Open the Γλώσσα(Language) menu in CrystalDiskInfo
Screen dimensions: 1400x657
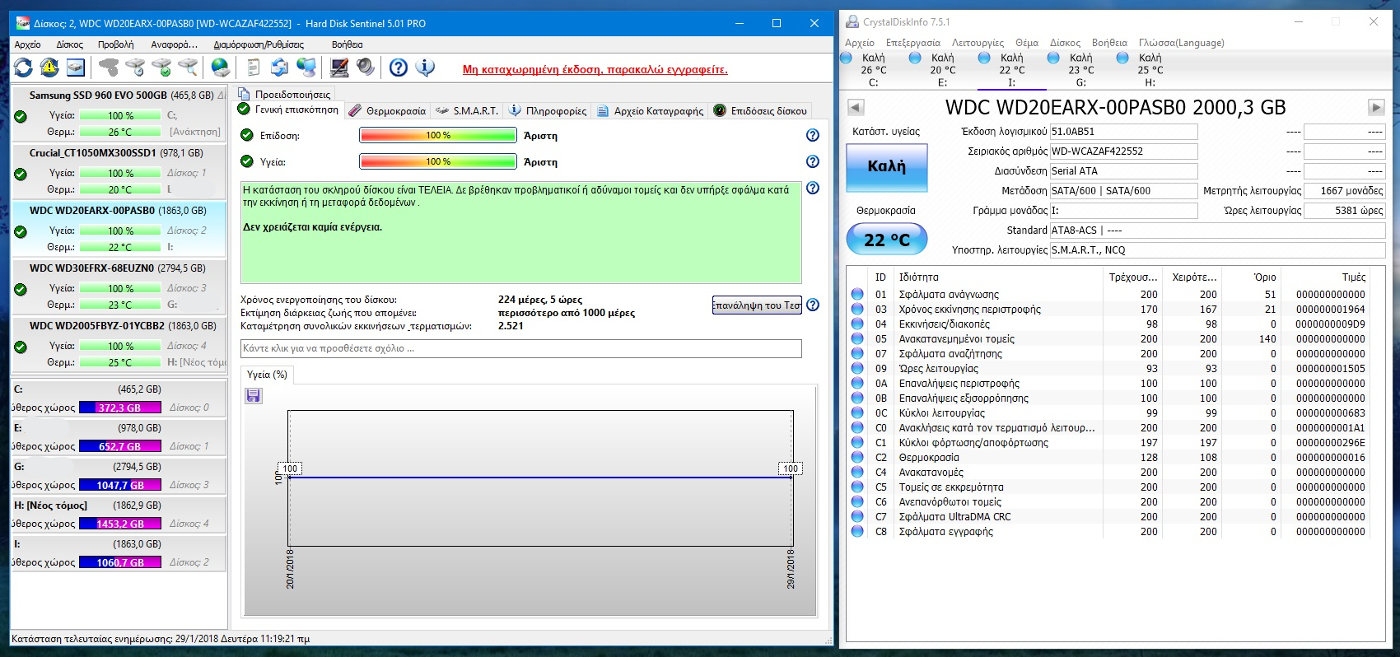1181,43
